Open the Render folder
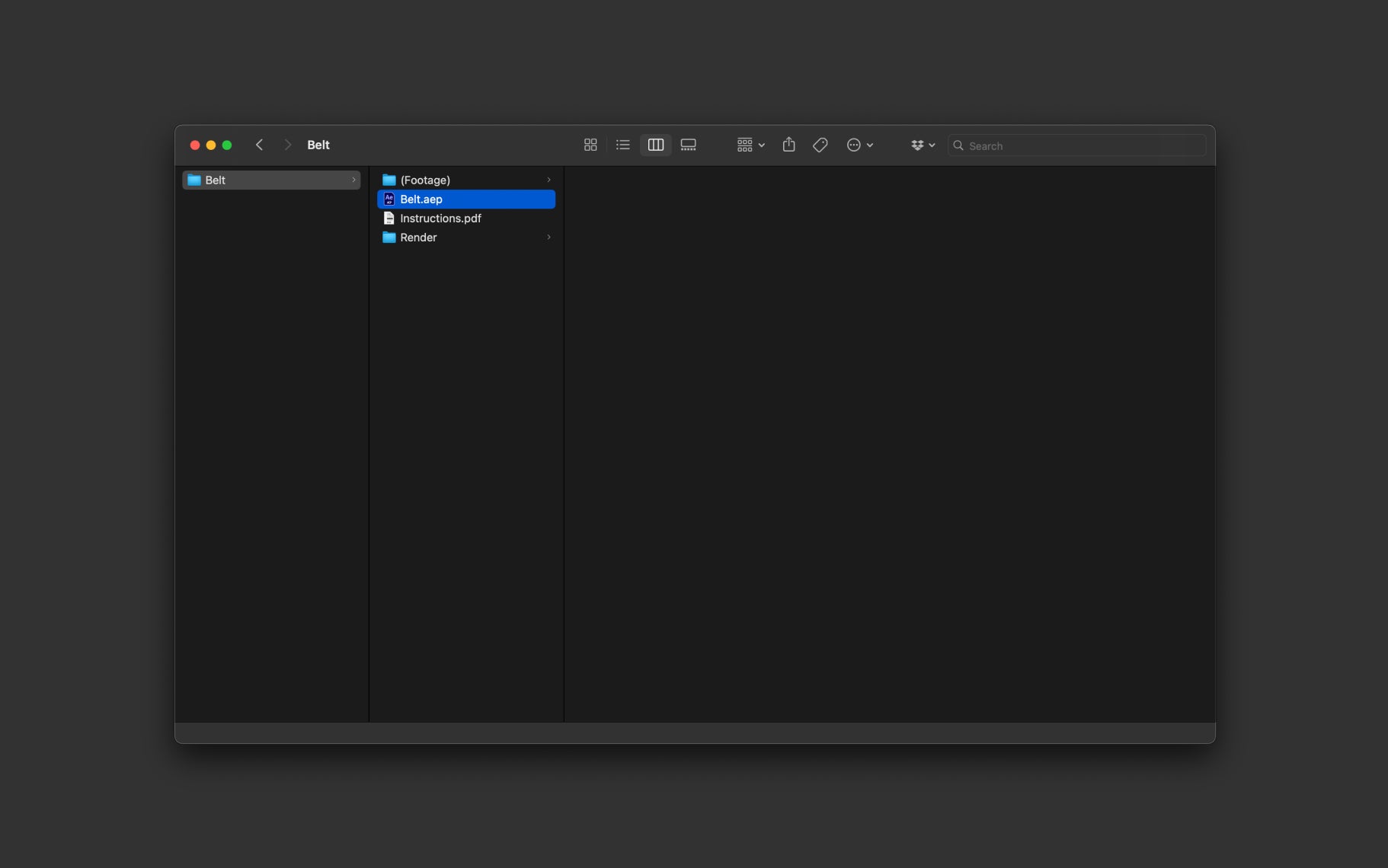Screen dimensions: 1388x868 click(x=466, y=237)
